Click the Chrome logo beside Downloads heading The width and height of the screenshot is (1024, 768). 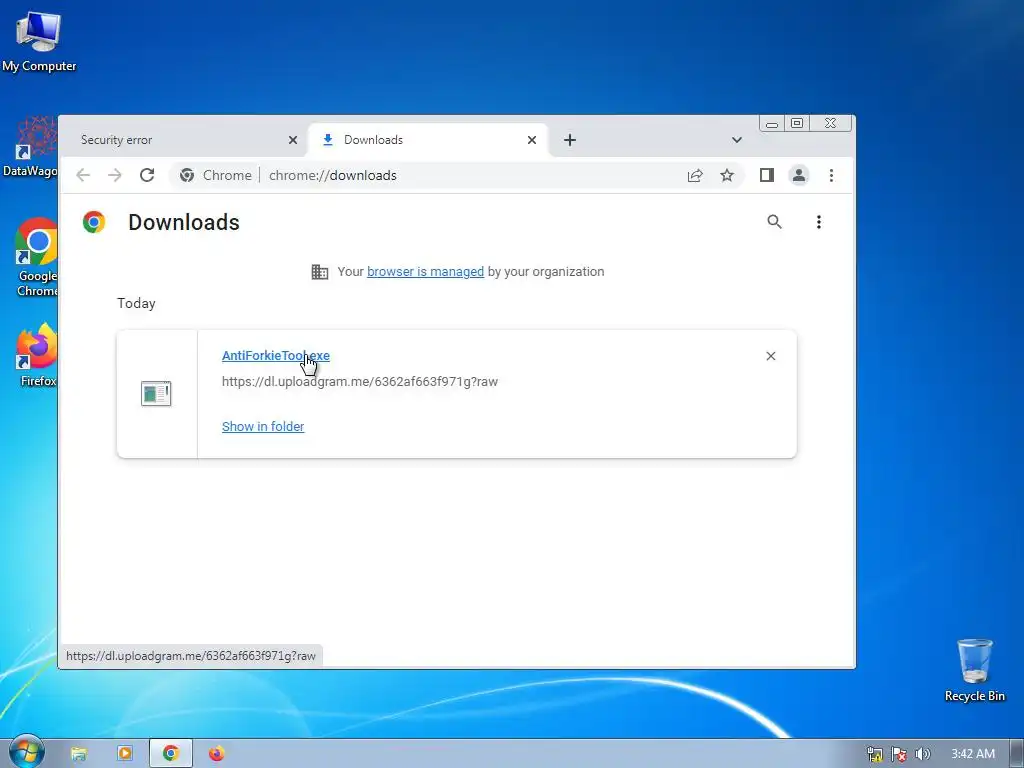94,222
